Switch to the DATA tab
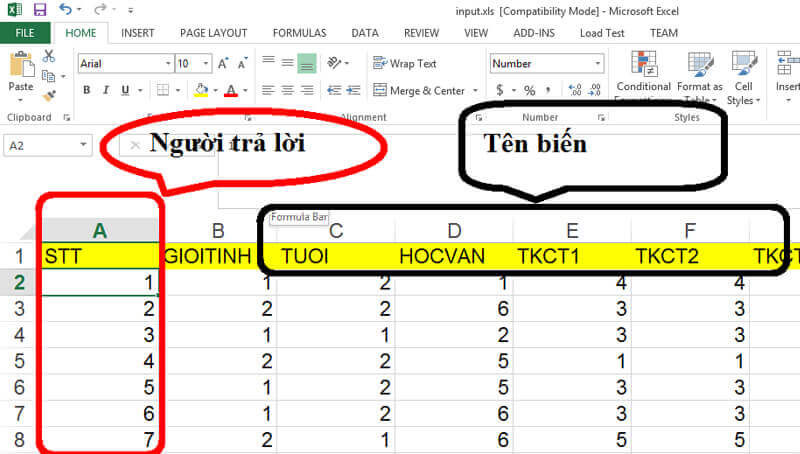 coord(365,33)
